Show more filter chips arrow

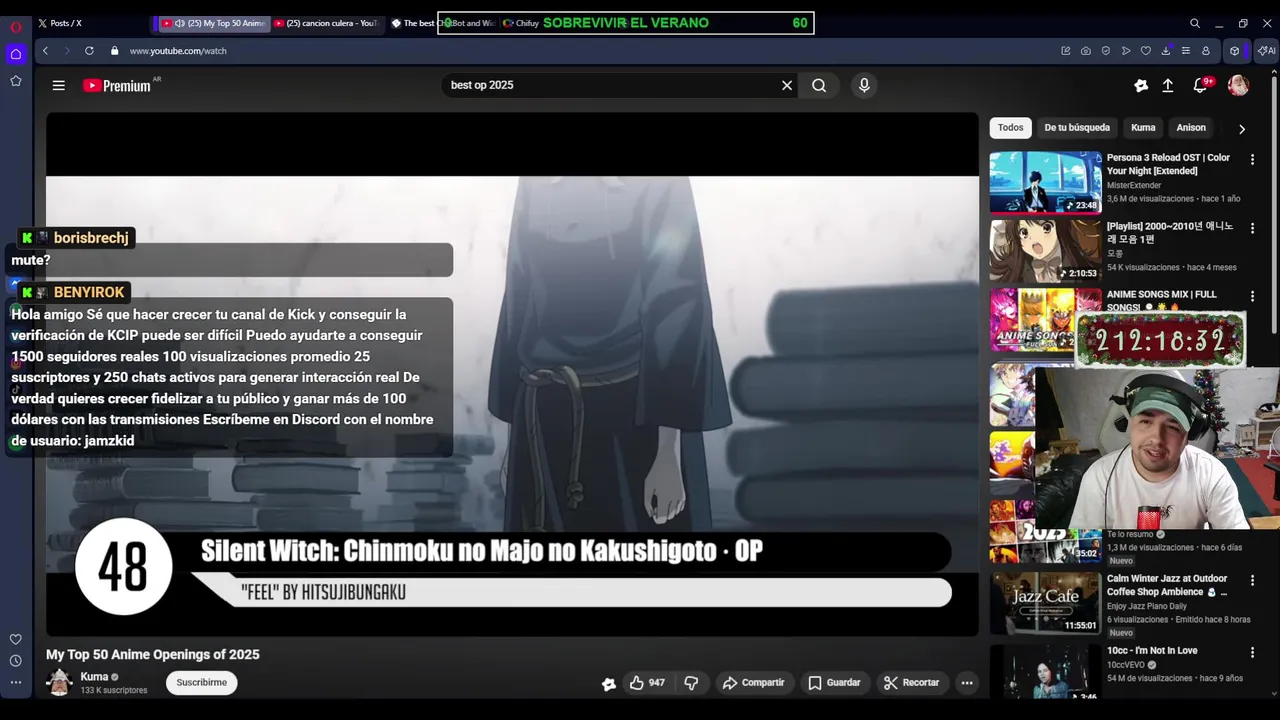click(x=1242, y=129)
